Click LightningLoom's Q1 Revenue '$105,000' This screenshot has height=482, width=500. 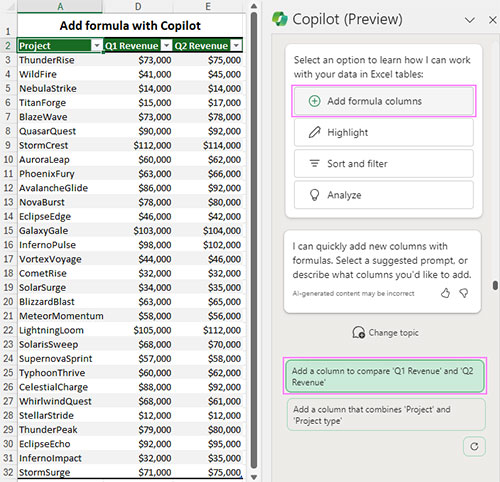click(x=138, y=330)
